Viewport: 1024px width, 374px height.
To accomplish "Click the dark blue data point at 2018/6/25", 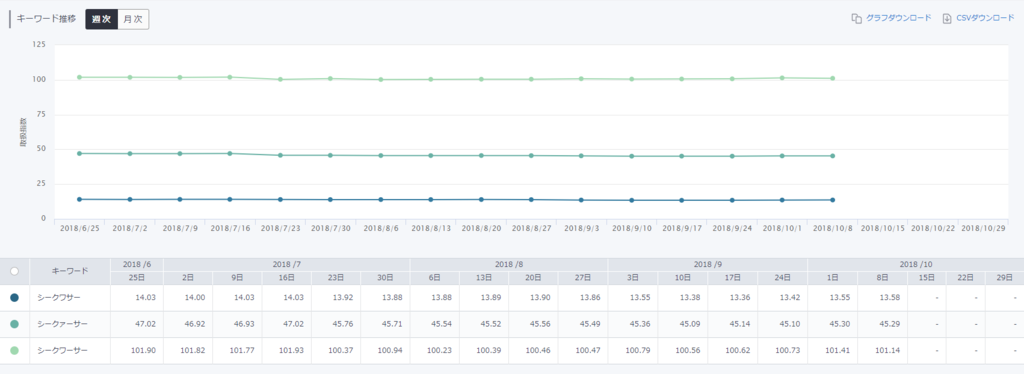I will coord(80,199).
